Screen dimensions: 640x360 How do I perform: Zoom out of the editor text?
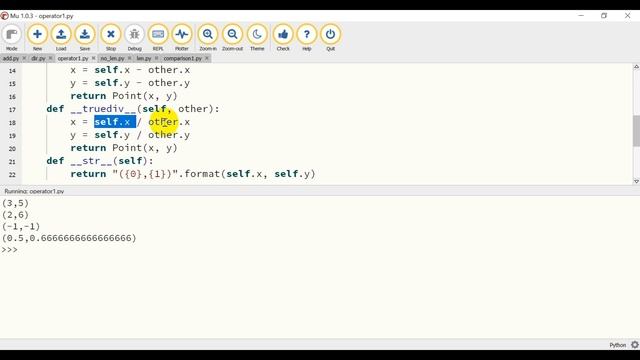click(x=232, y=37)
